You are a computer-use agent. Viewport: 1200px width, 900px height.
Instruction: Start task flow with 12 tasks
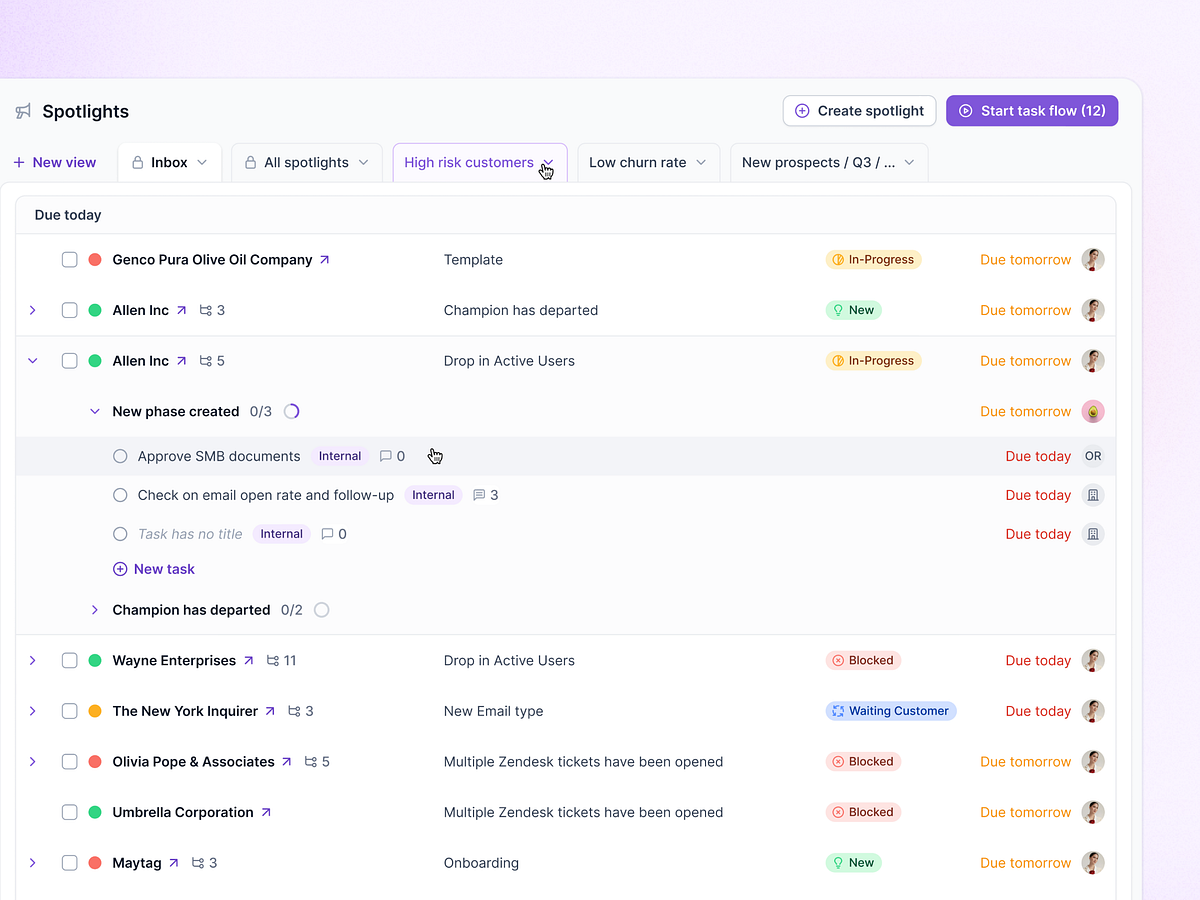click(1031, 111)
